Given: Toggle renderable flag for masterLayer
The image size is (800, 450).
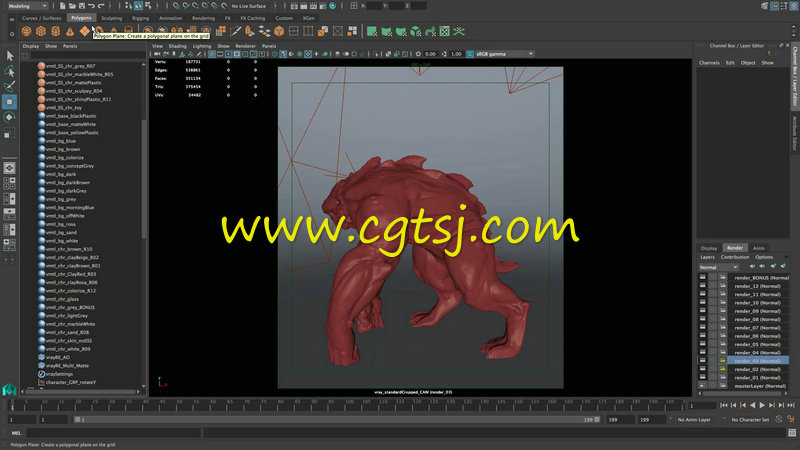Looking at the screenshot, I should click(703, 386).
